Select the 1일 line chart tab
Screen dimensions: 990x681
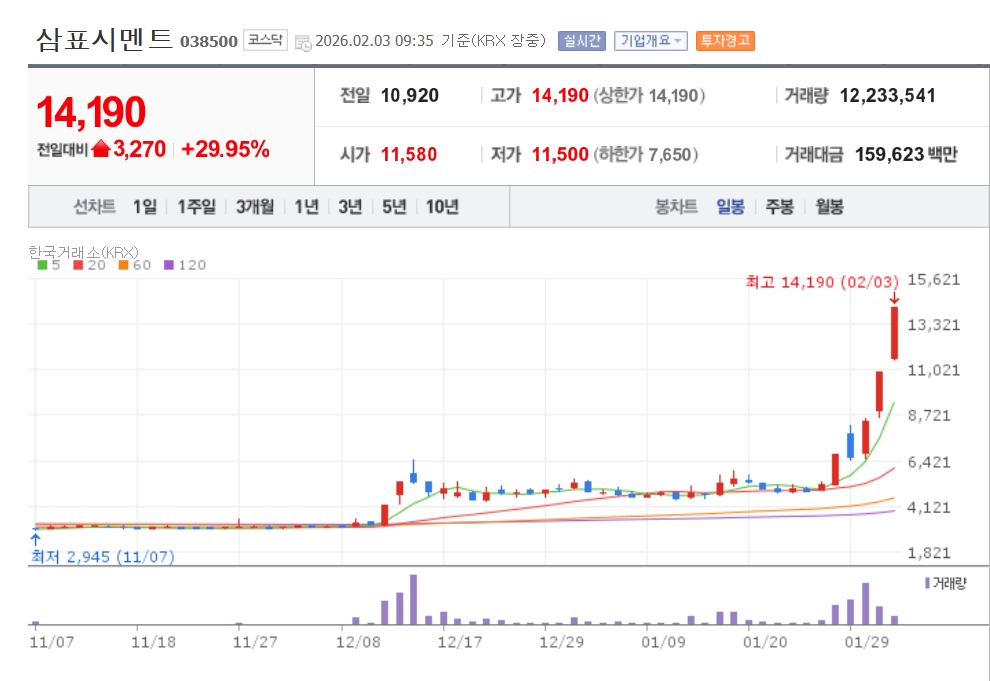145,206
